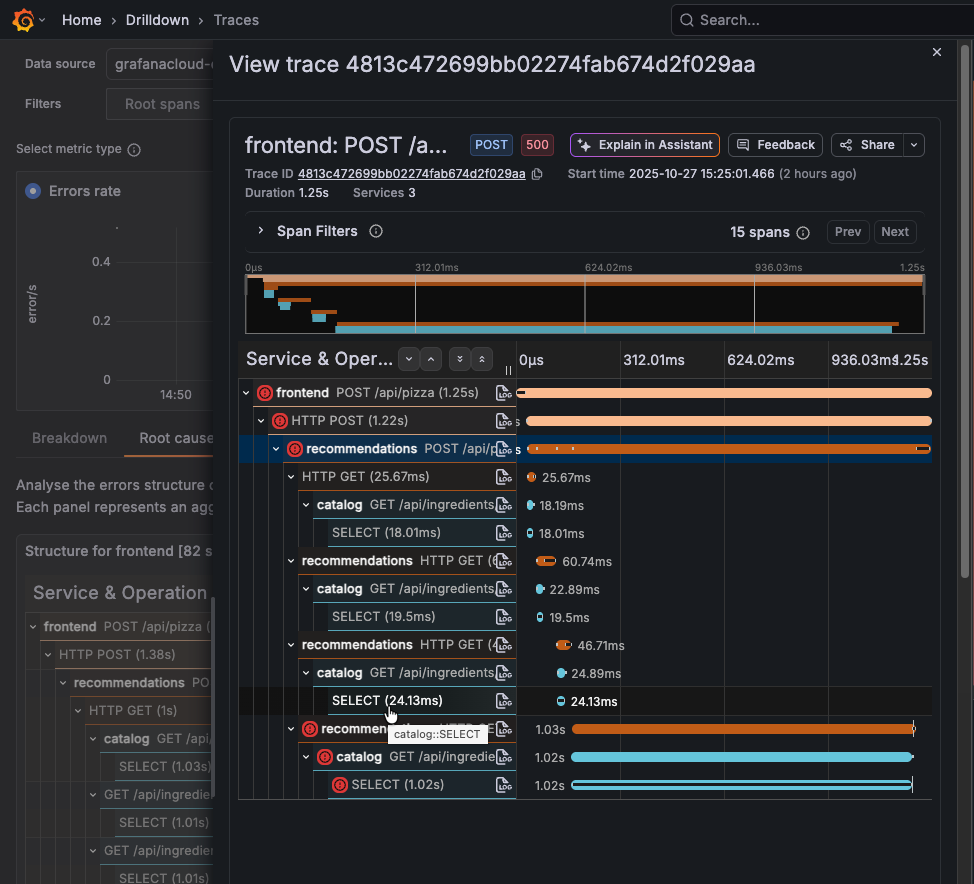
Task: Expand the Span Filters section
Action: pos(260,231)
